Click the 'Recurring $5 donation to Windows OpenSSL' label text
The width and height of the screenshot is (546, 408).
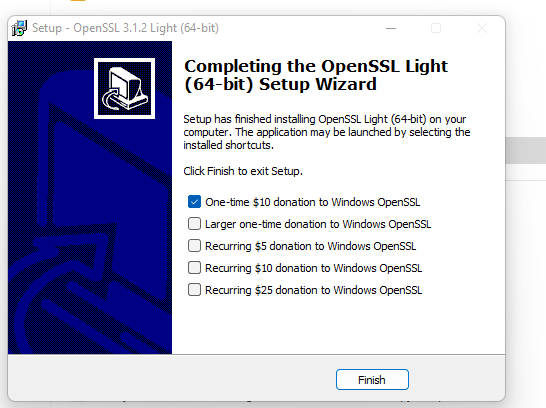pyautogui.click(x=311, y=246)
